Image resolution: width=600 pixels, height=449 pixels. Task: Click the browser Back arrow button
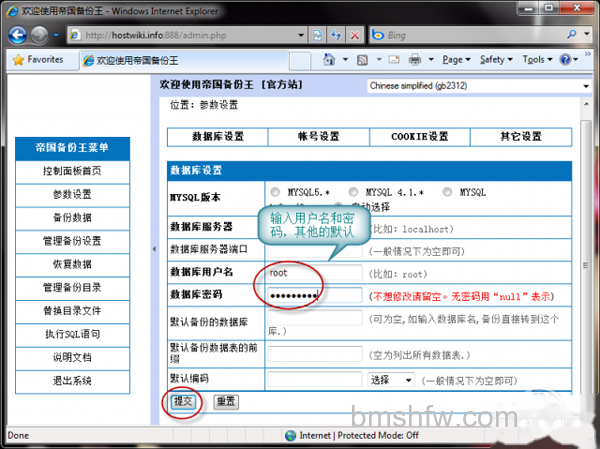[x=18, y=35]
